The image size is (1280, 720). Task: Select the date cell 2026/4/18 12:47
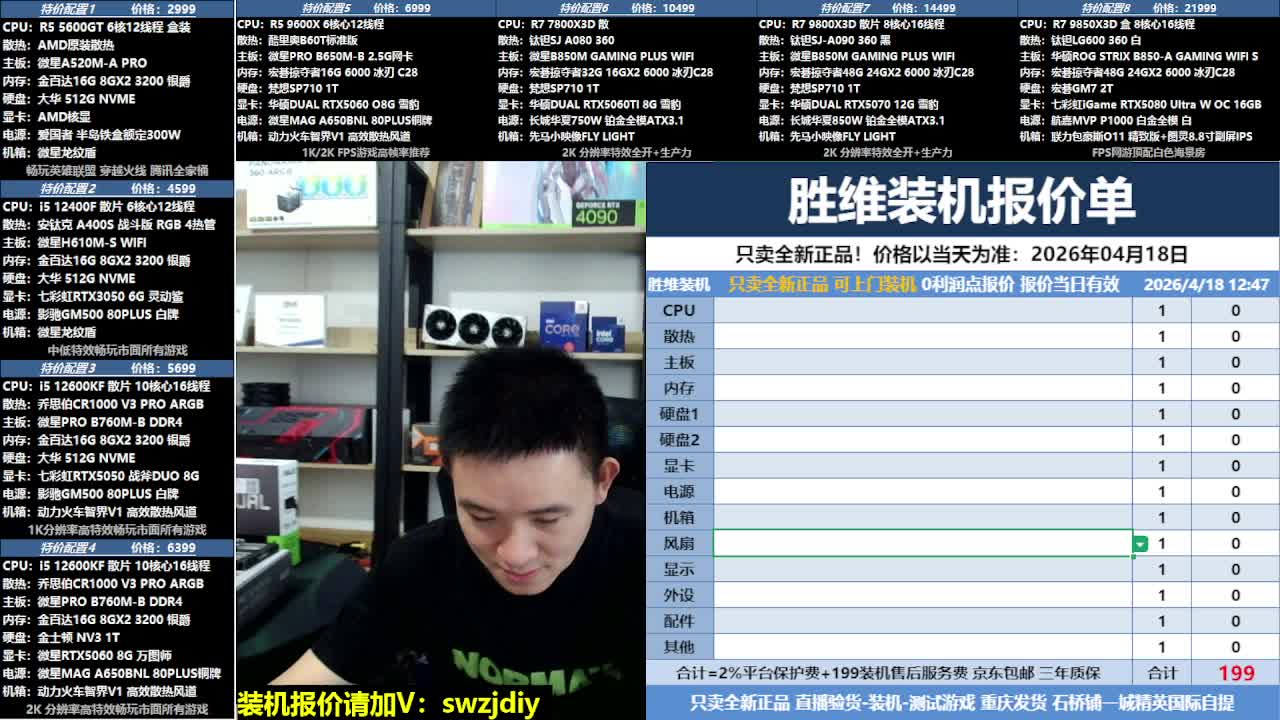click(x=1205, y=284)
